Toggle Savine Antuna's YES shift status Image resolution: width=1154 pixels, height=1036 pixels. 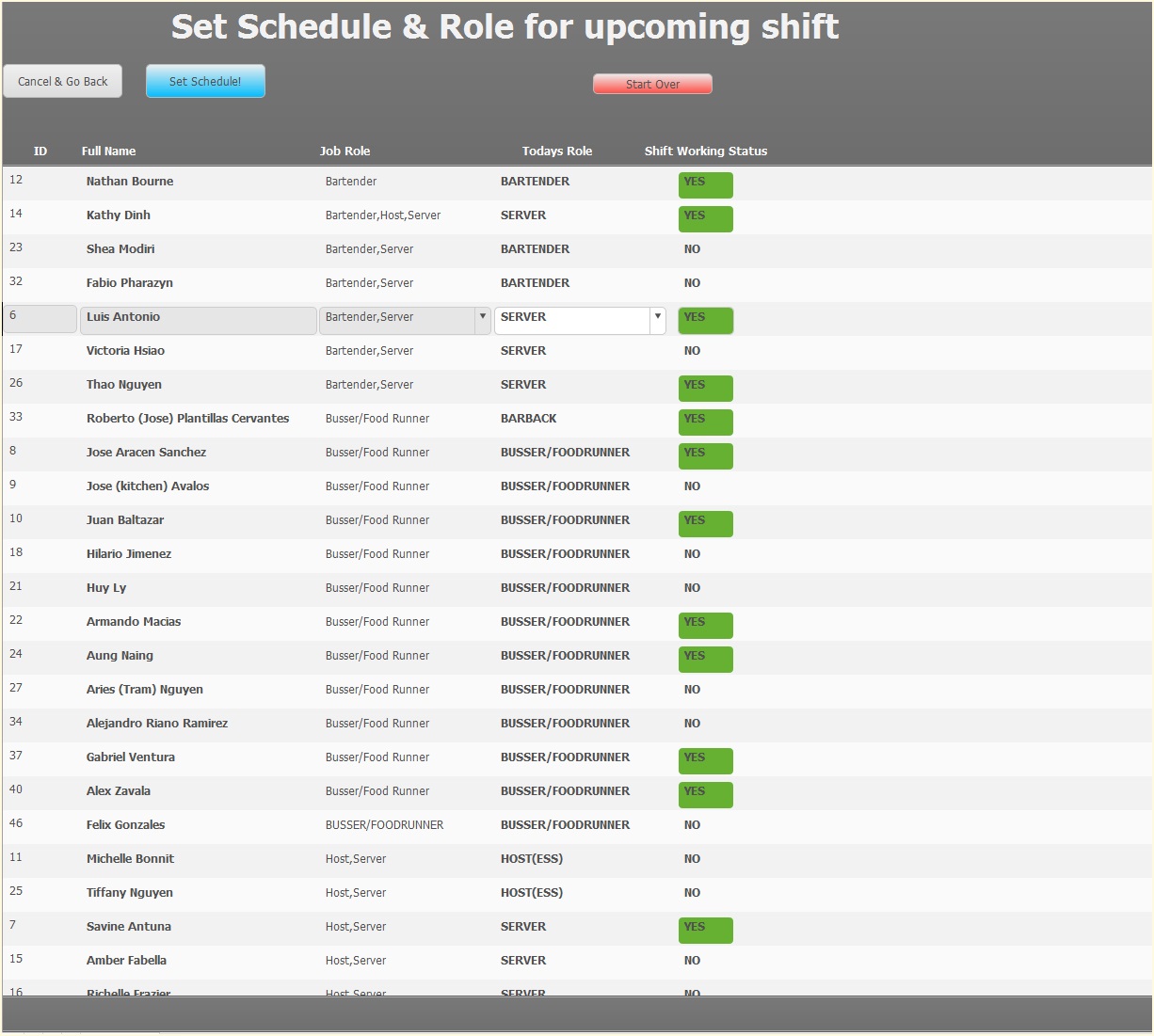click(x=705, y=930)
